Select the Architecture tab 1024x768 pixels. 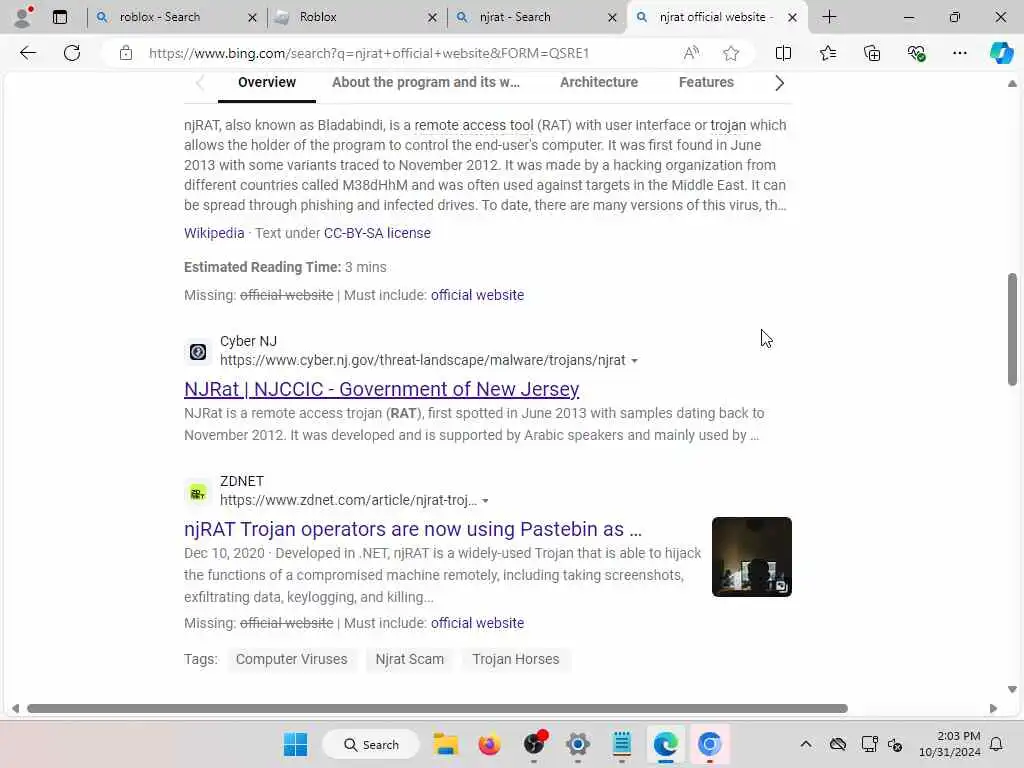pos(599,82)
